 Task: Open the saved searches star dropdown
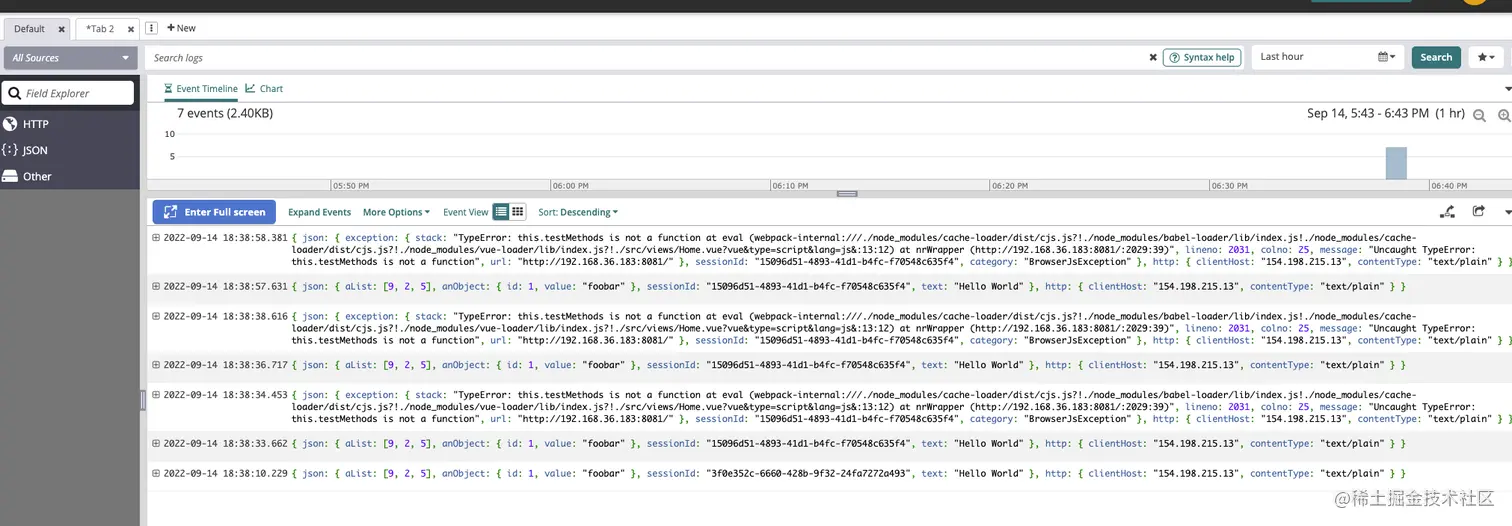(x=1486, y=57)
